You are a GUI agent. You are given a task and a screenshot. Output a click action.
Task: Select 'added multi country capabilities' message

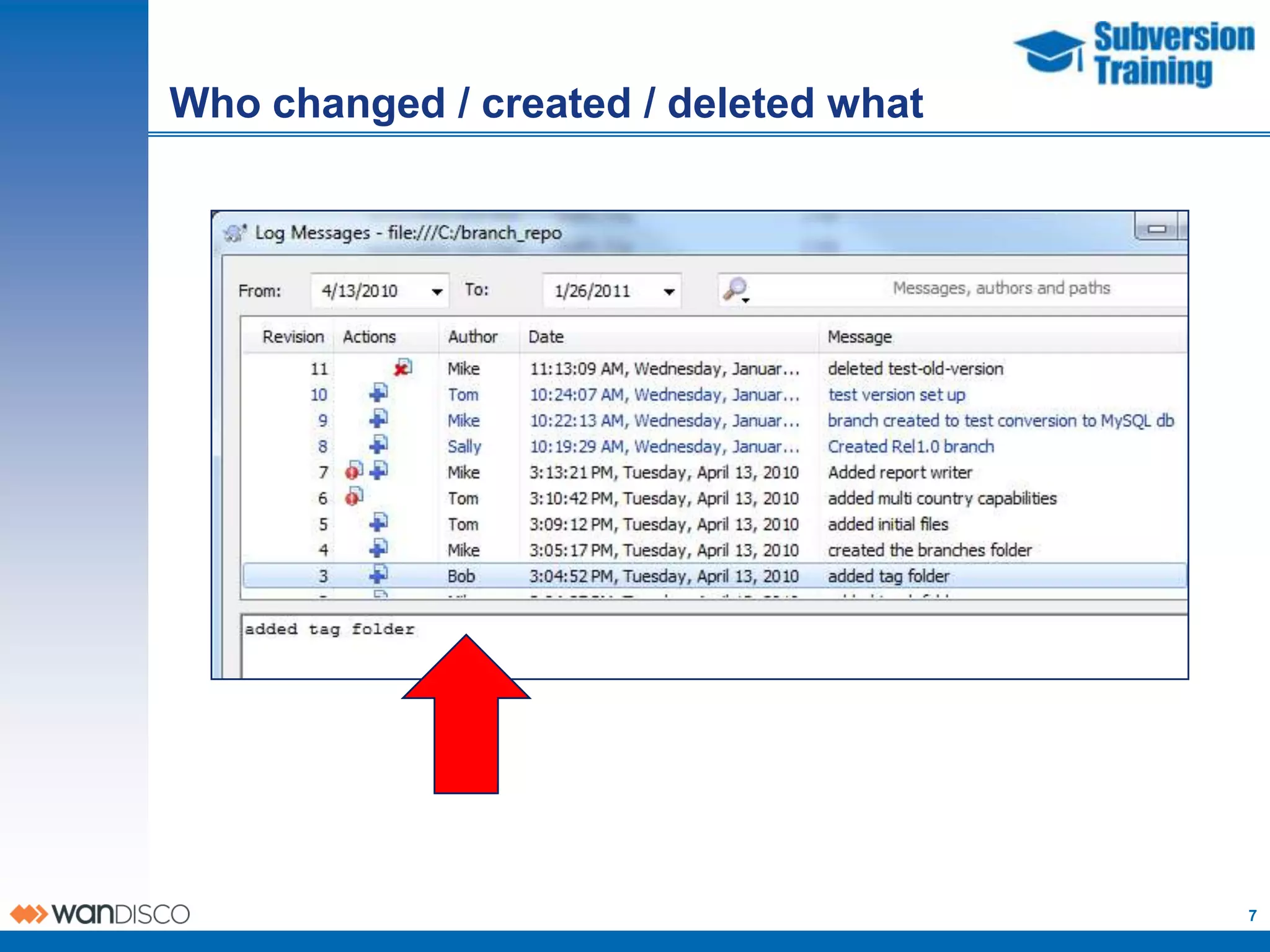pos(942,498)
